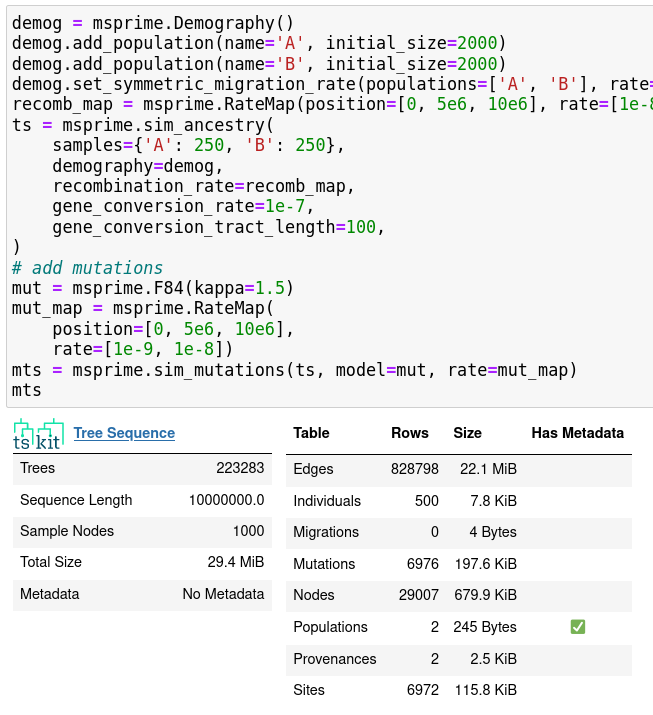The width and height of the screenshot is (653, 715).
Task: Click the Total Size 29.4 MiB value
Action: click(x=235, y=562)
